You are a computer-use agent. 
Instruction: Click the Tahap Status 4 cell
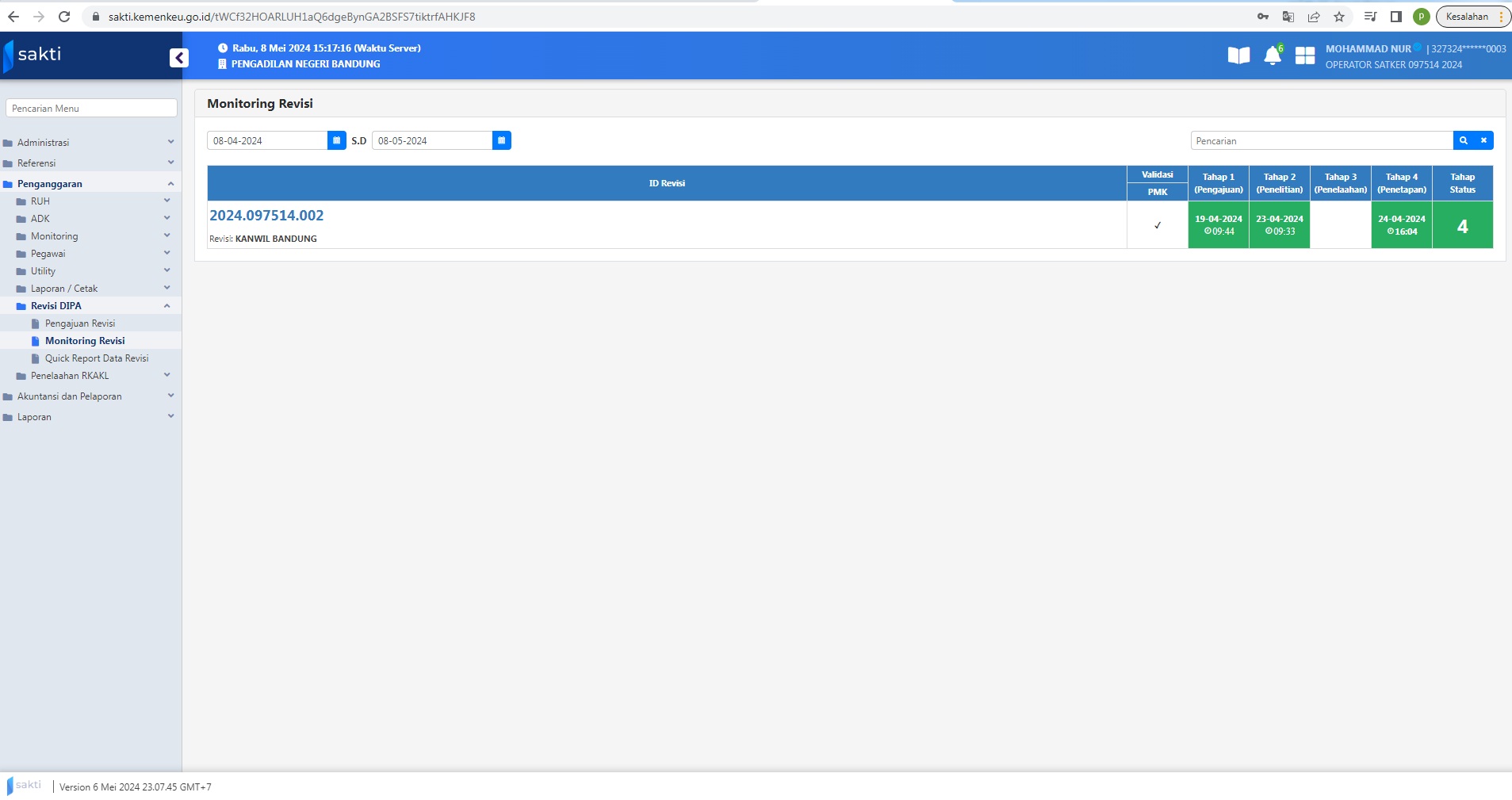1462,226
